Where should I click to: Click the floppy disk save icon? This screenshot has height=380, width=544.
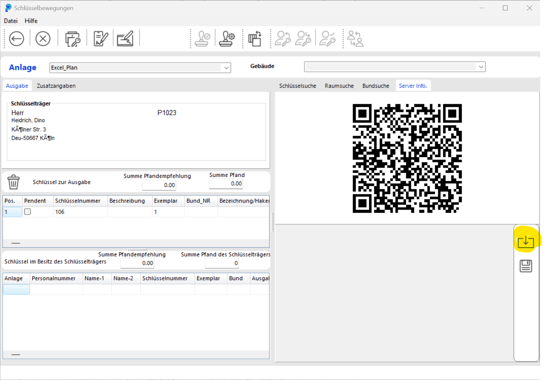click(x=526, y=266)
